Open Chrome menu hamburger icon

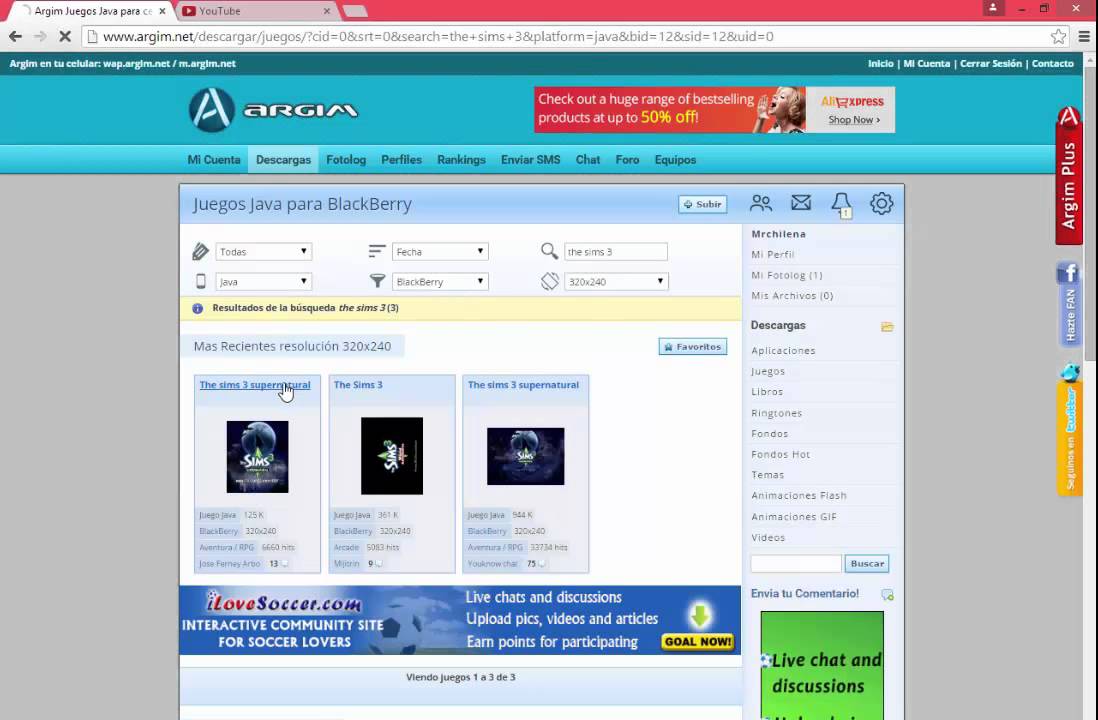(x=1084, y=36)
